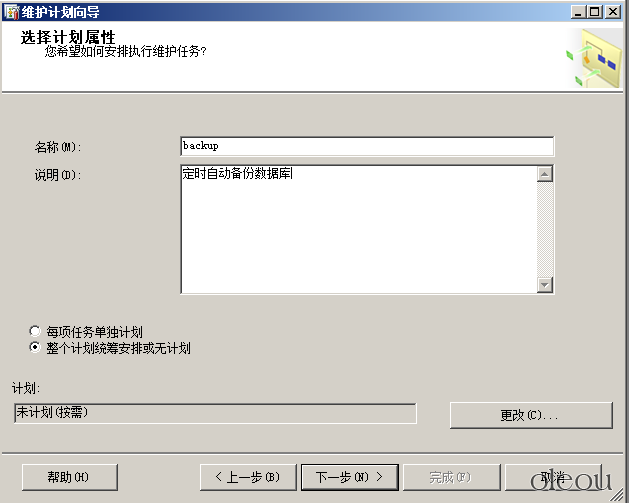Minimize the 维护计划向导 window

578,12
